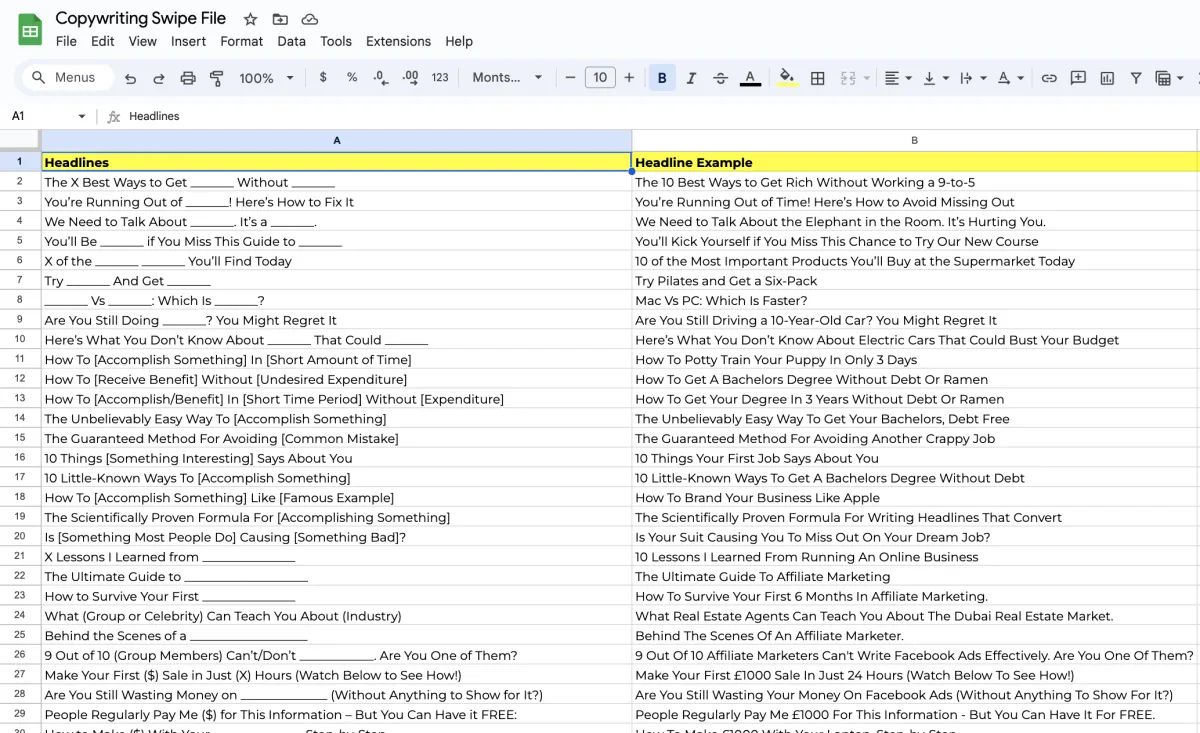This screenshot has height=733, width=1200.
Task: Apply strikethrough formatting
Action: (x=720, y=78)
